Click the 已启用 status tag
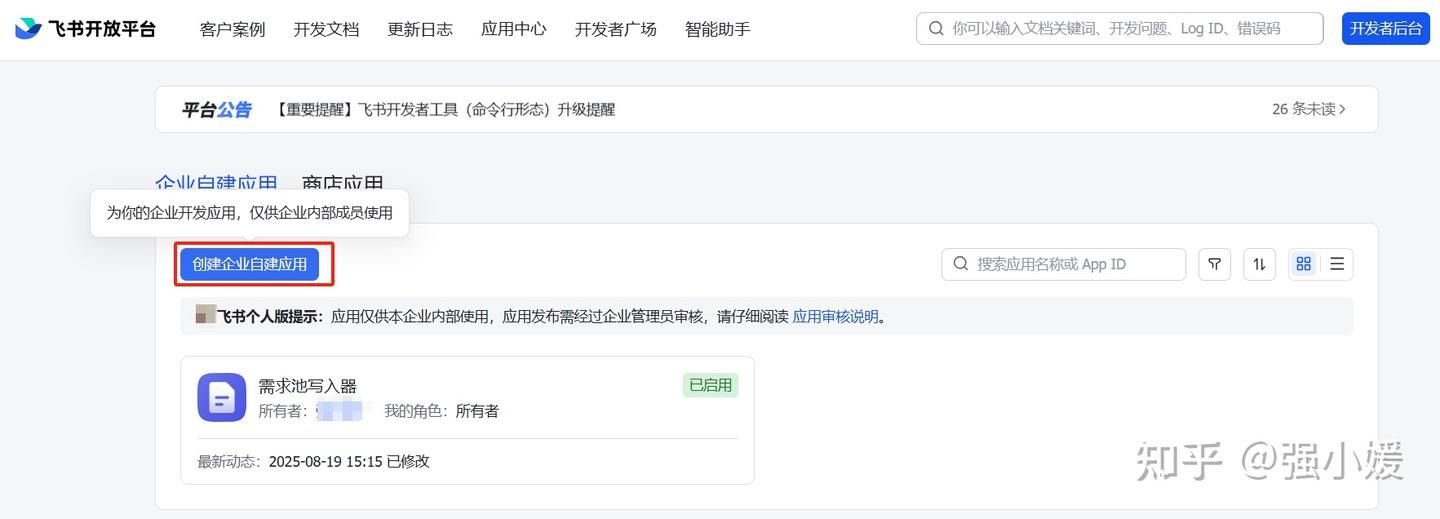 click(x=710, y=385)
